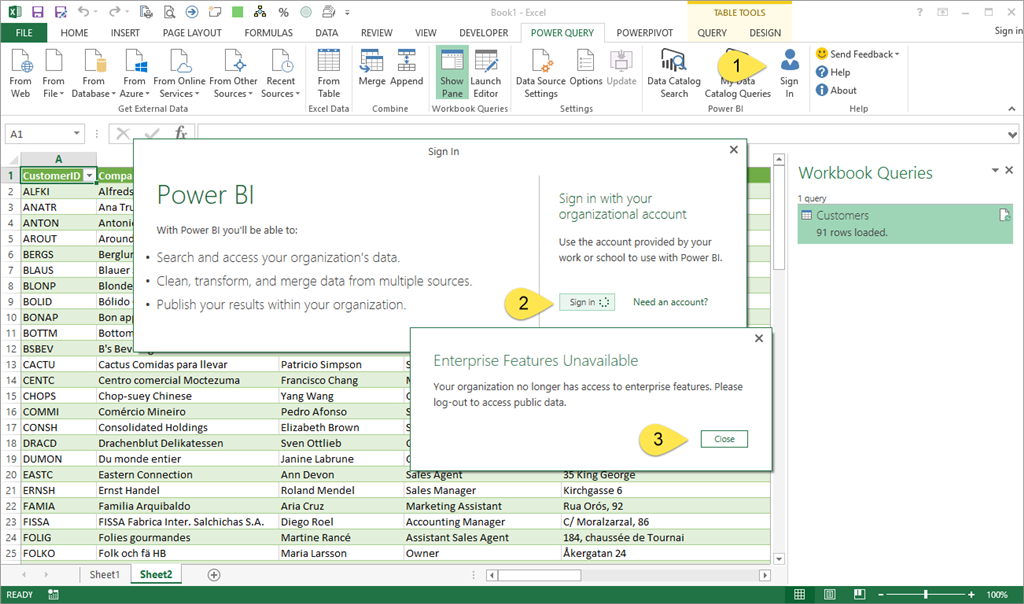This screenshot has width=1024, height=604.
Task: Click the From Web icon
Action: [x=20, y=62]
